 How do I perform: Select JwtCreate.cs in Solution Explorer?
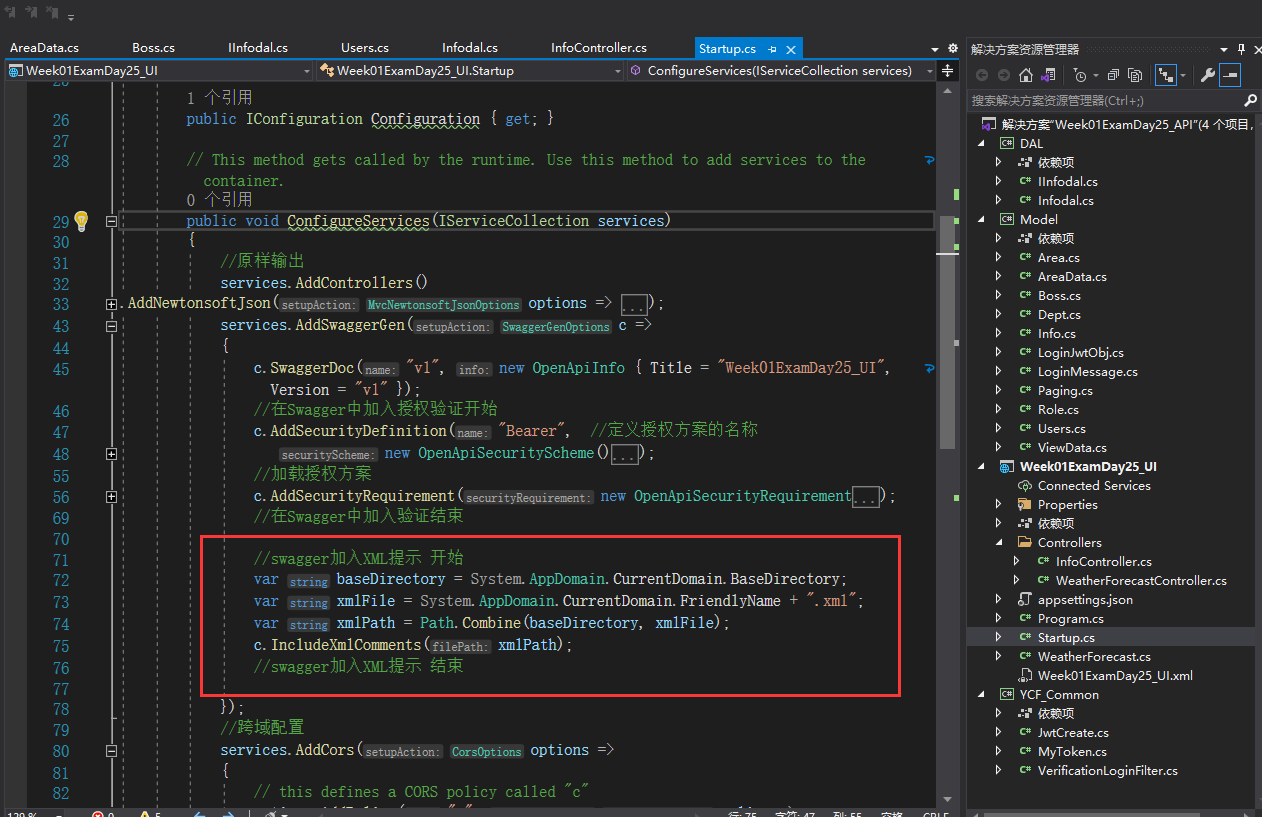point(1072,733)
